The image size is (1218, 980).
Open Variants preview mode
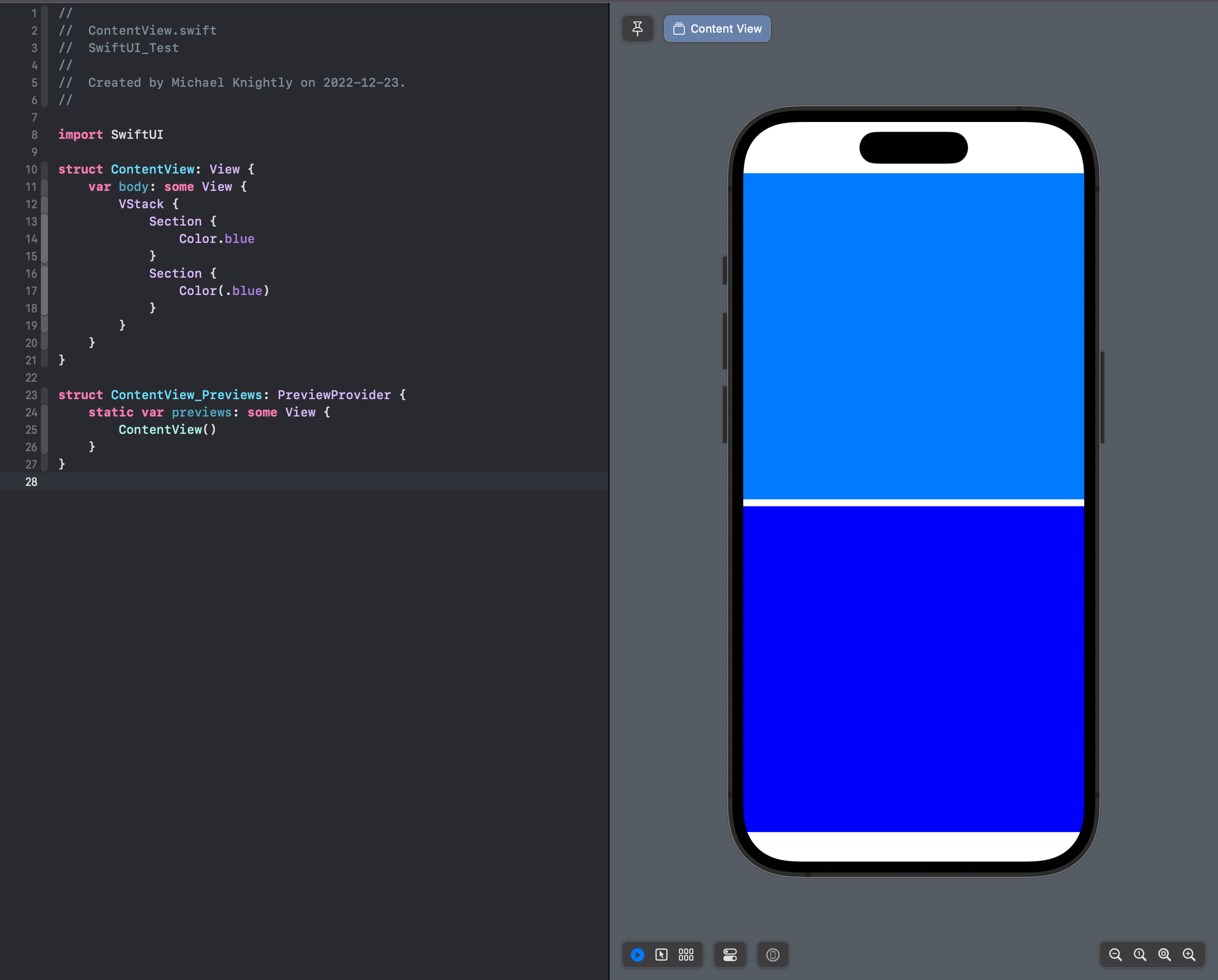686,954
